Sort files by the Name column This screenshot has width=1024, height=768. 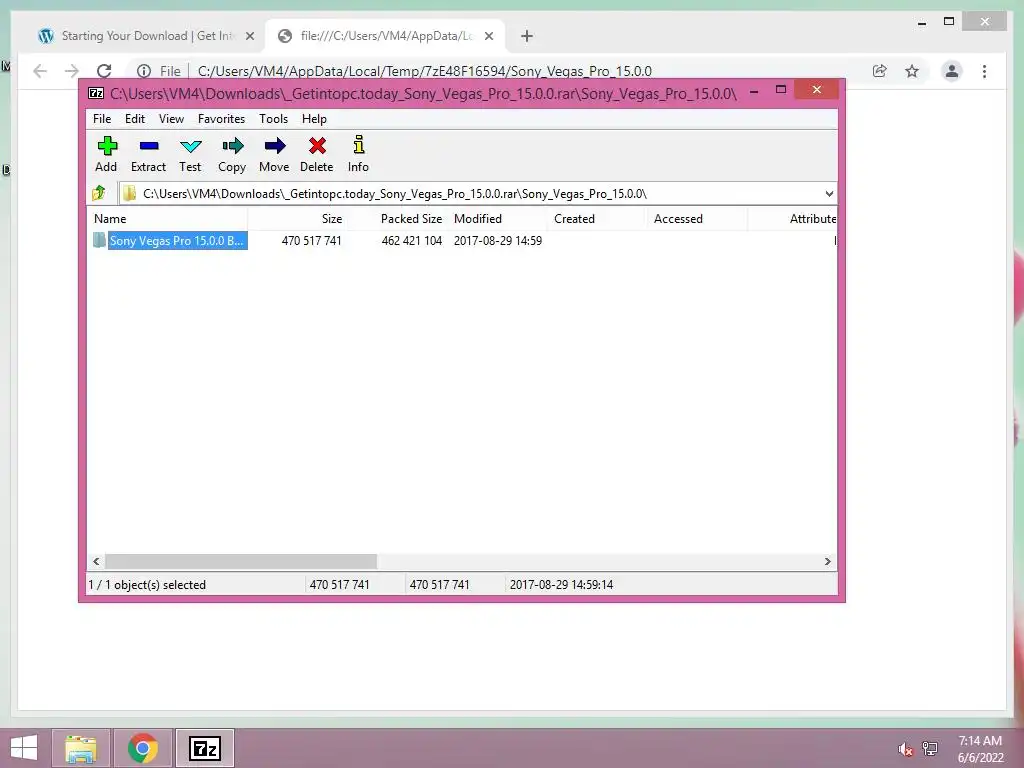tap(168, 219)
